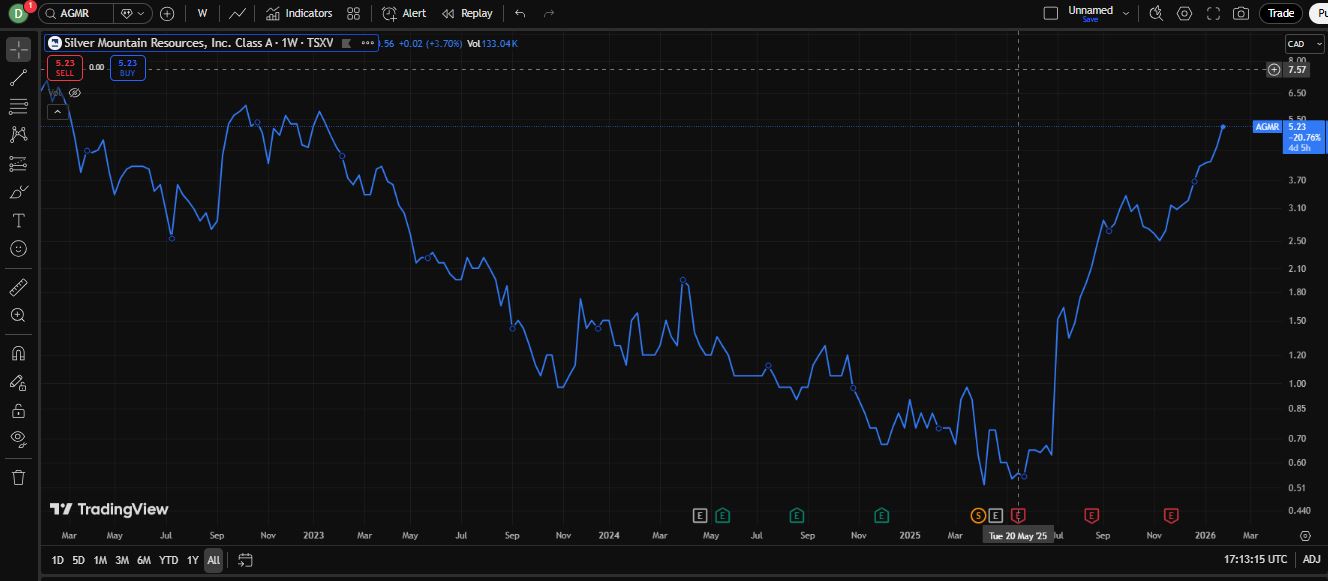This screenshot has height=581, width=1328.
Task: Open the three-dot more menu in legend
Action: point(368,43)
